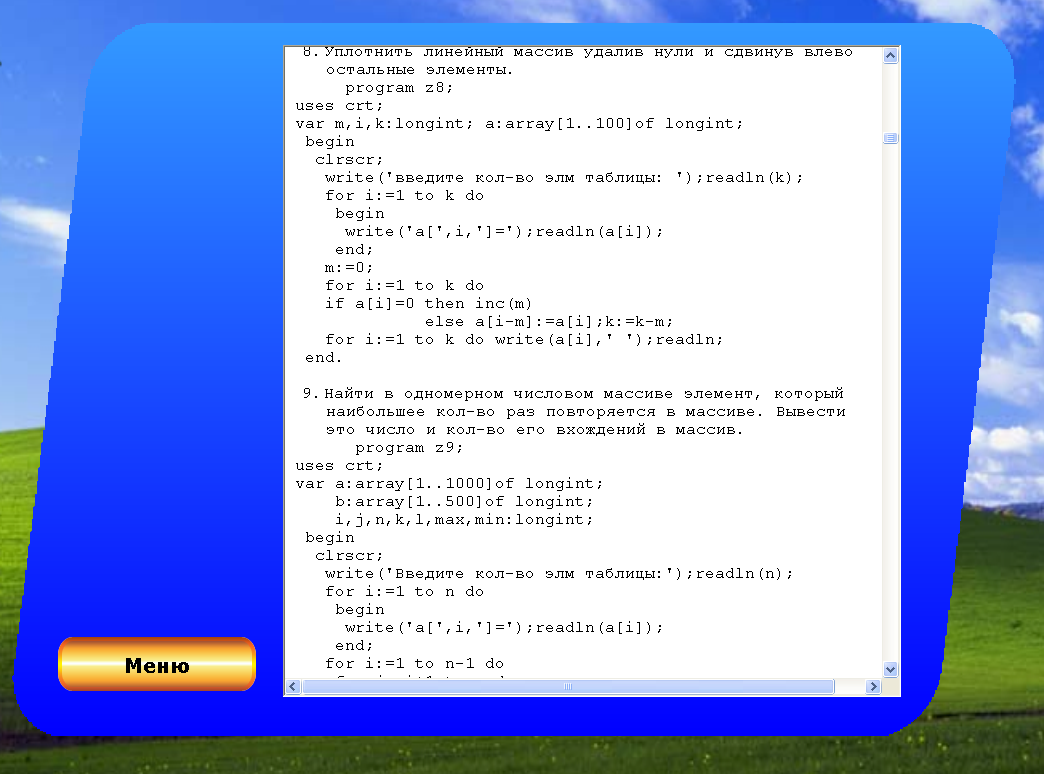
Task: Click the 'end.' line of program z8
Action: point(324,358)
